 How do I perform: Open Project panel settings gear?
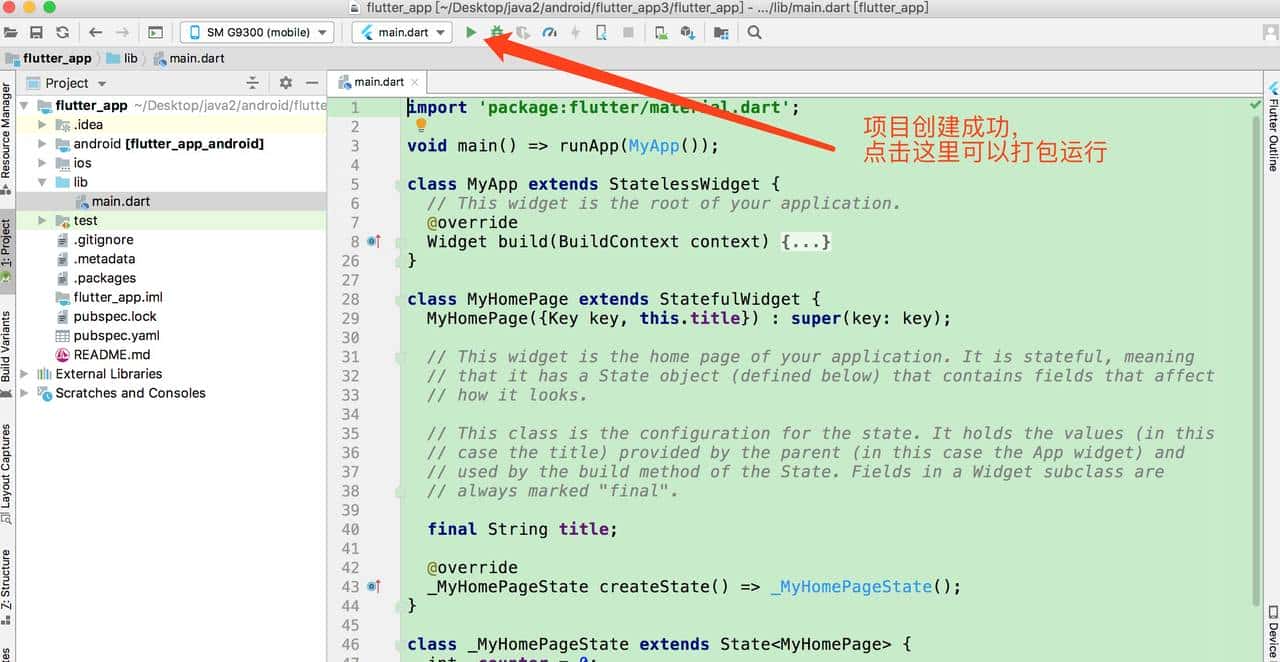tap(285, 83)
